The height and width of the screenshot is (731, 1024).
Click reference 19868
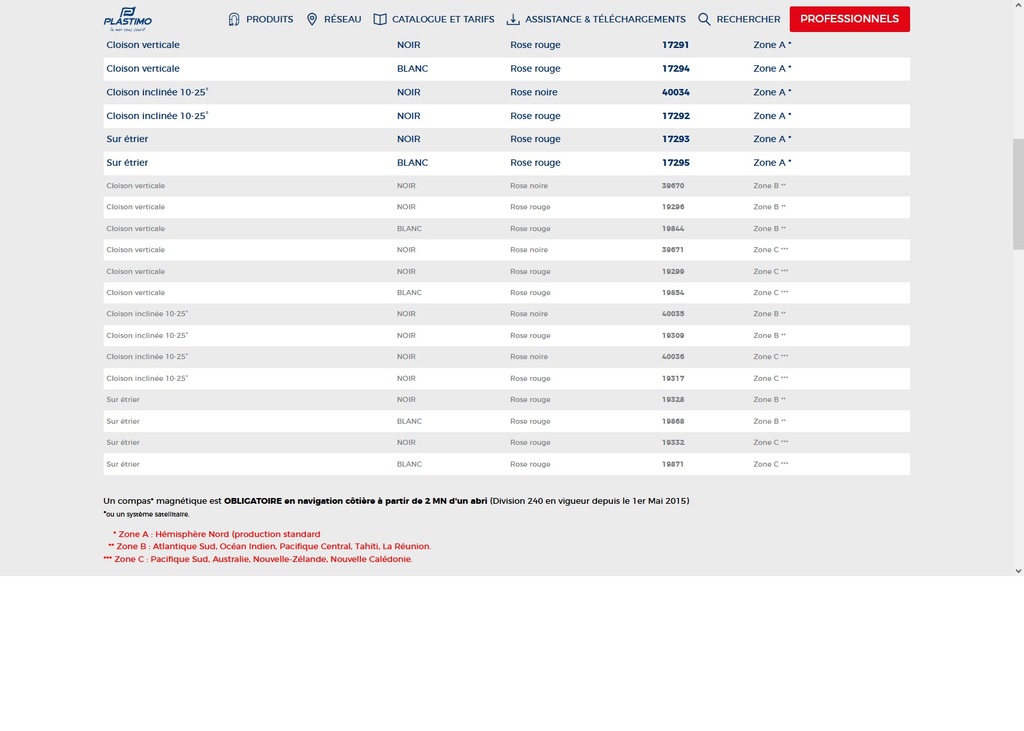click(x=673, y=421)
